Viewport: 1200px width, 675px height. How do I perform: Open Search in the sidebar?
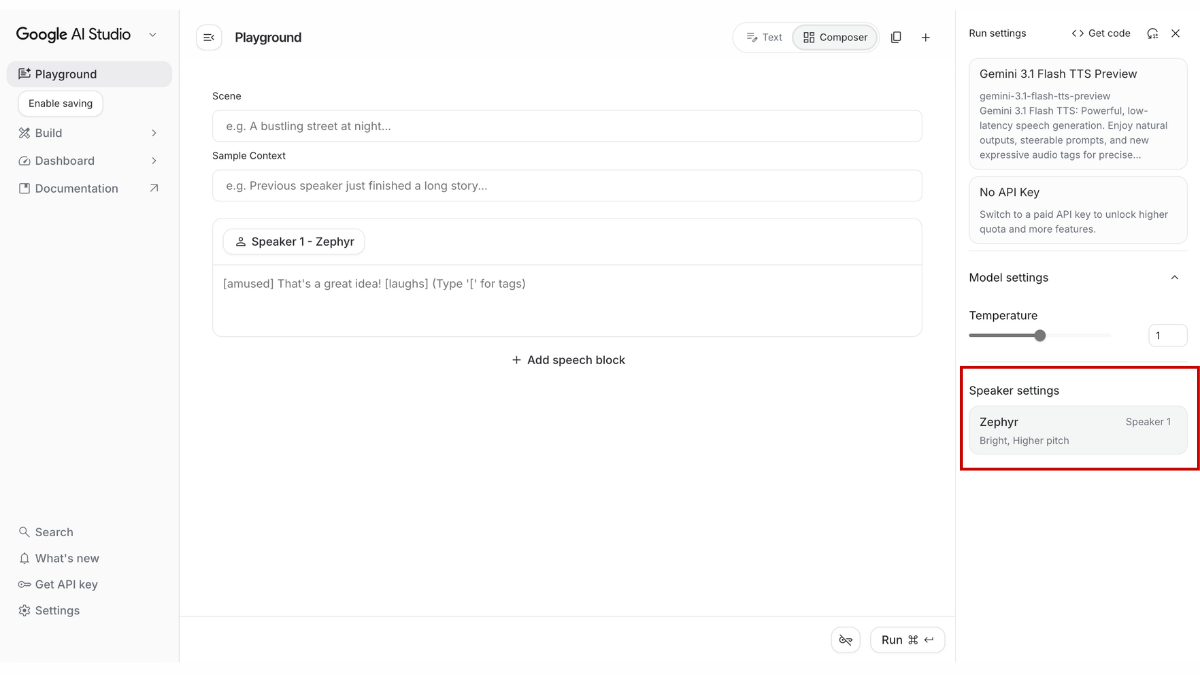pos(54,532)
